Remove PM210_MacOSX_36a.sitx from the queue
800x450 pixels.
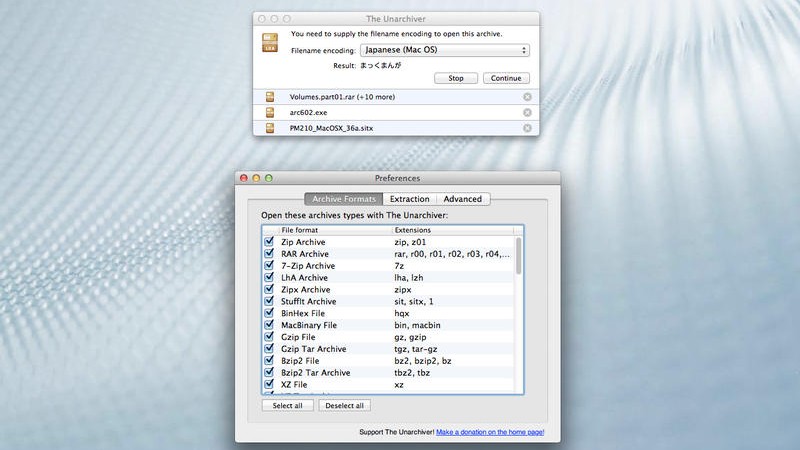(527, 127)
